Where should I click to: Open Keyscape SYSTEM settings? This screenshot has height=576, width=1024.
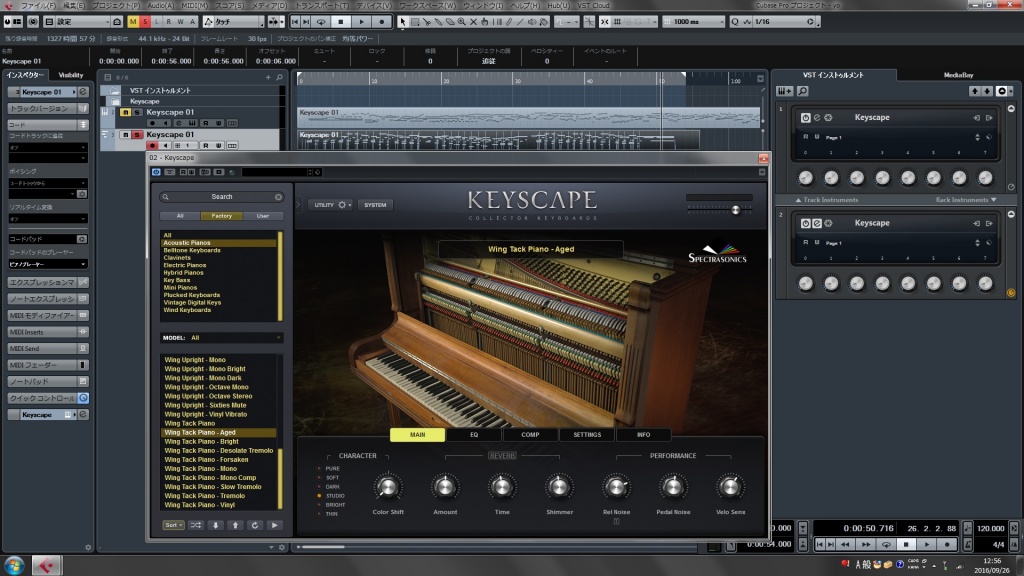click(375, 205)
